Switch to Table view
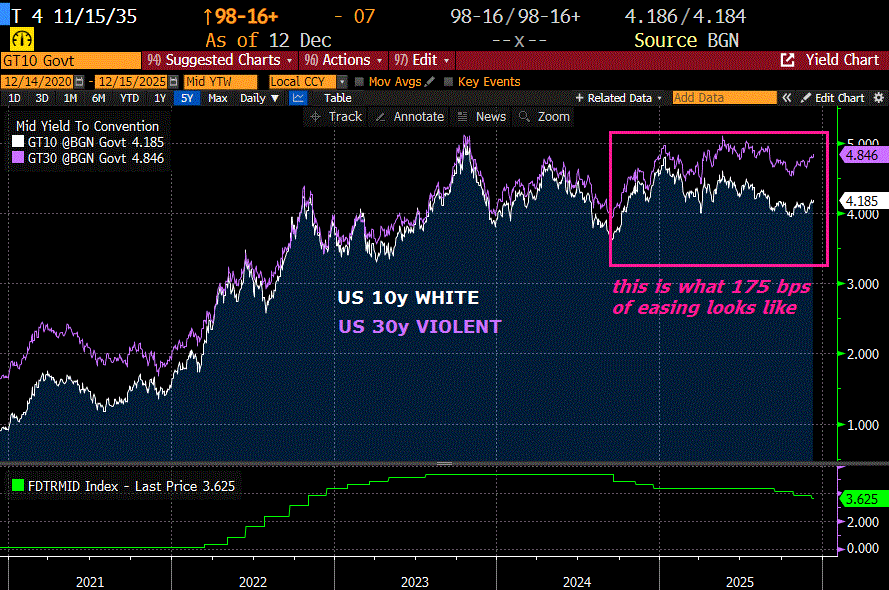The height and width of the screenshot is (590, 889). click(x=338, y=98)
